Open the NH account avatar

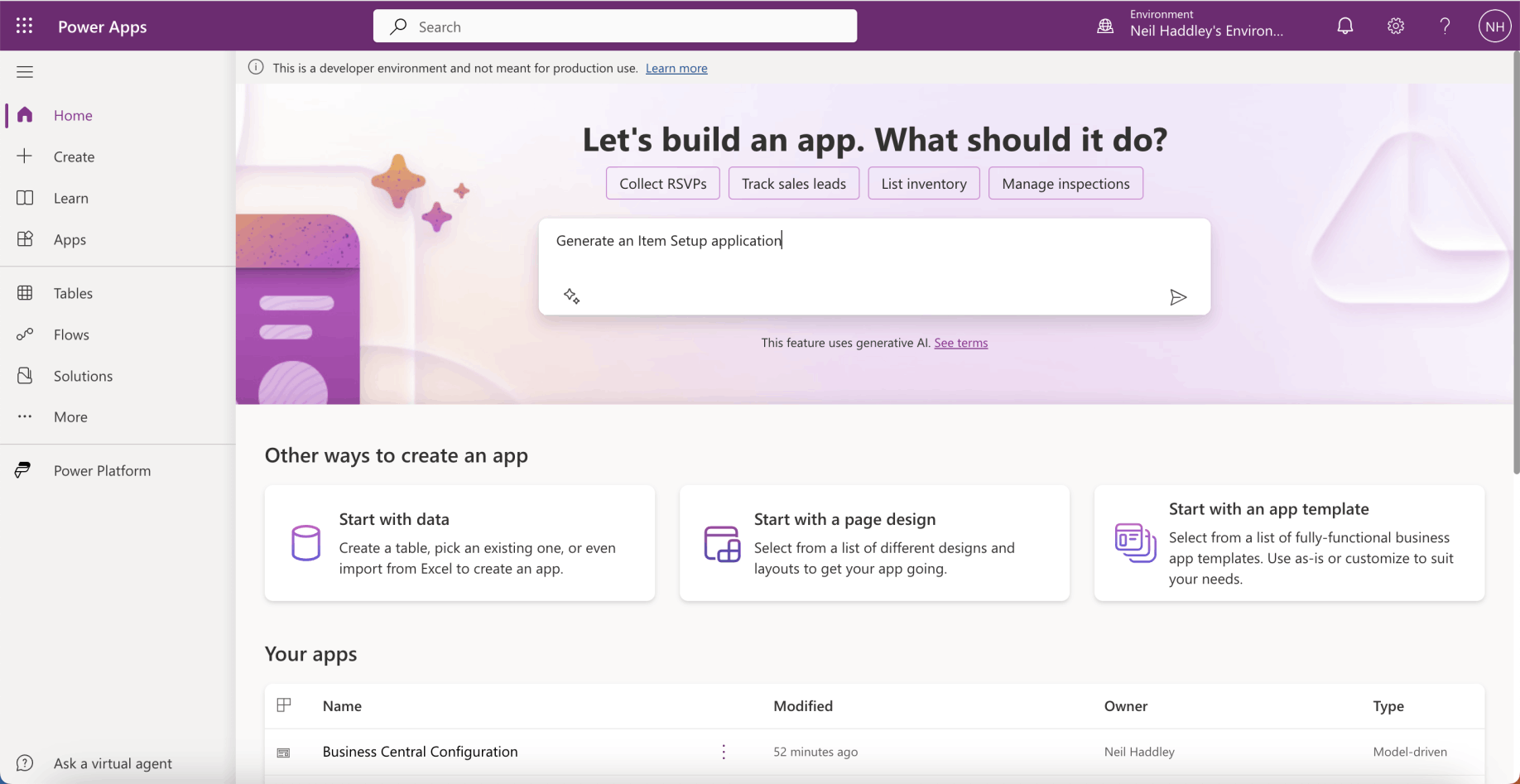pyautogui.click(x=1494, y=26)
